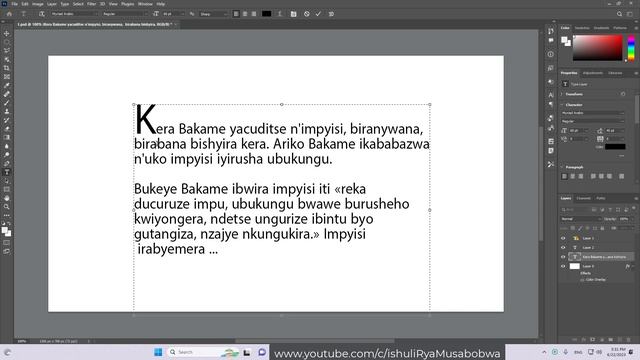Select the Move tool

pyautogui.click(x=7, y=33)
